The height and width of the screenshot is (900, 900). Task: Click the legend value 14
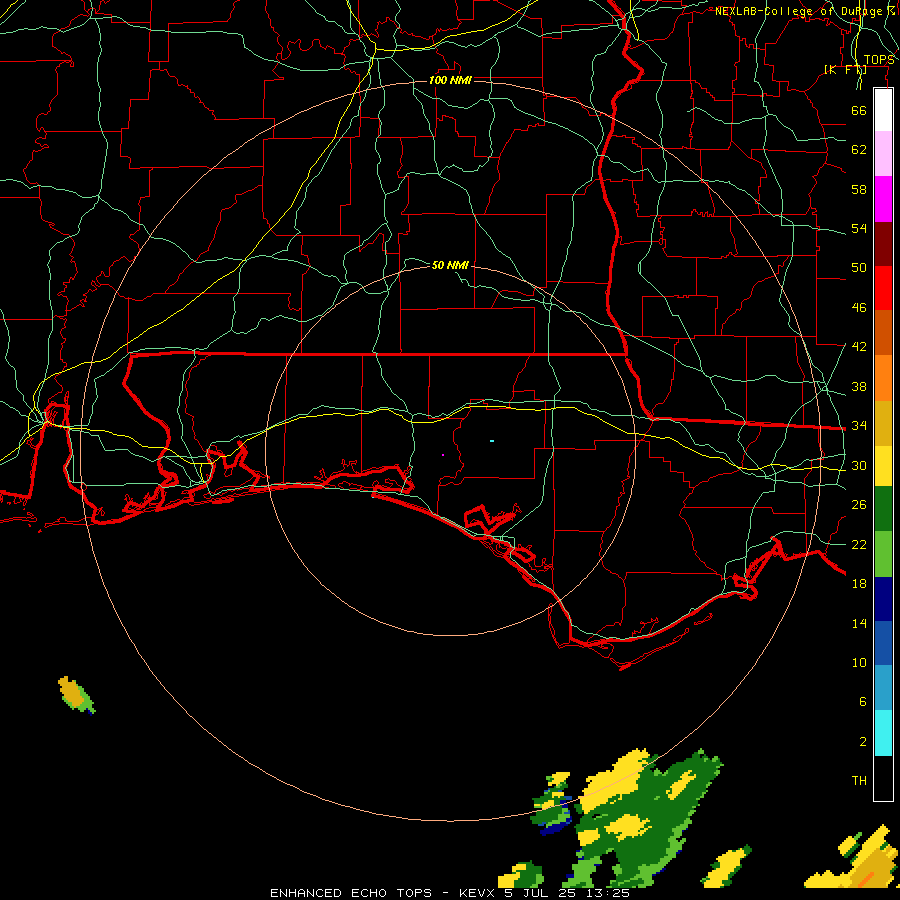click(859, 623)
